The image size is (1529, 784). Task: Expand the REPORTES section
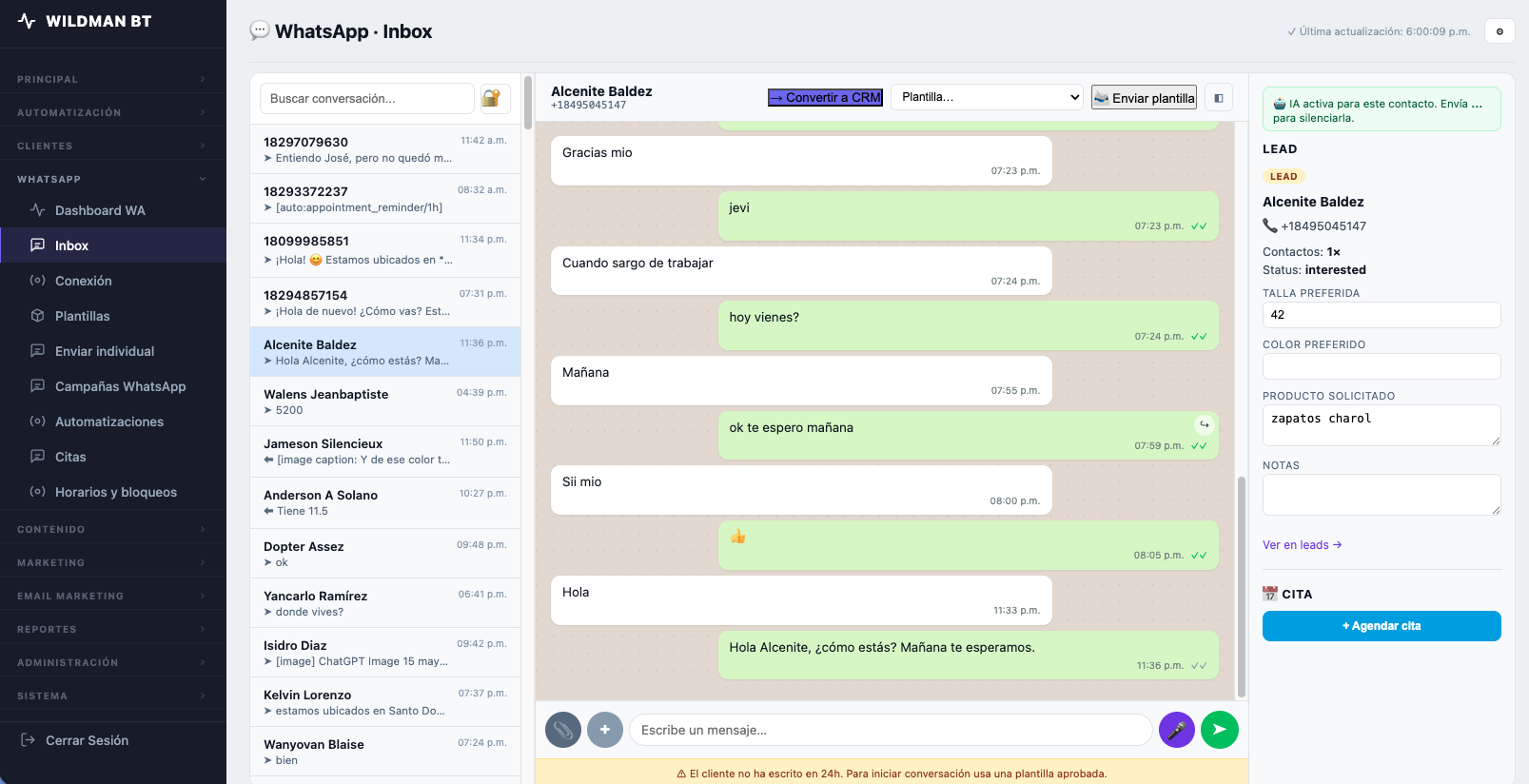point(113,629)
